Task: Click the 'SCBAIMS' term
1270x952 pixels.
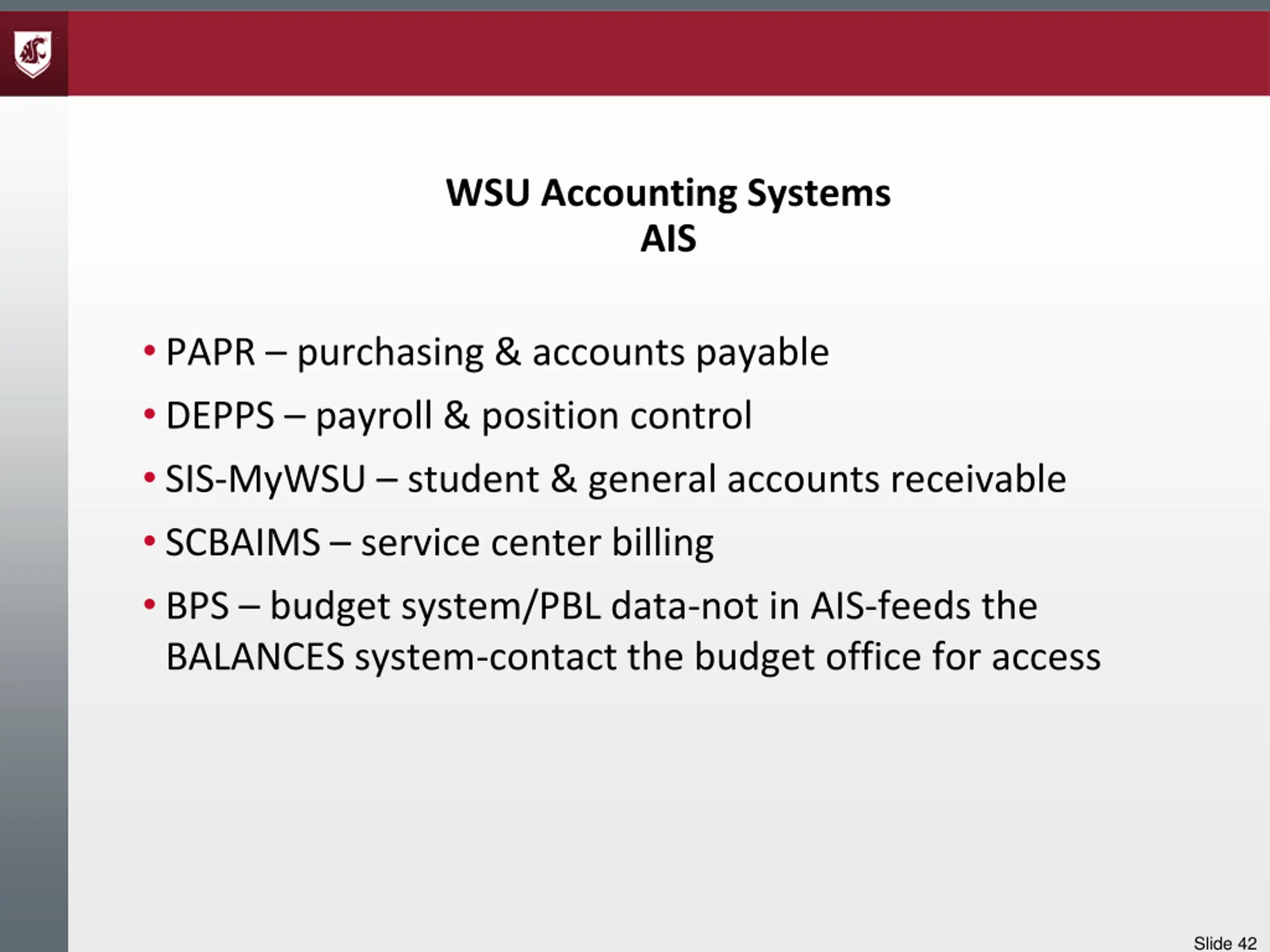Action: click(x=242, y=543)
